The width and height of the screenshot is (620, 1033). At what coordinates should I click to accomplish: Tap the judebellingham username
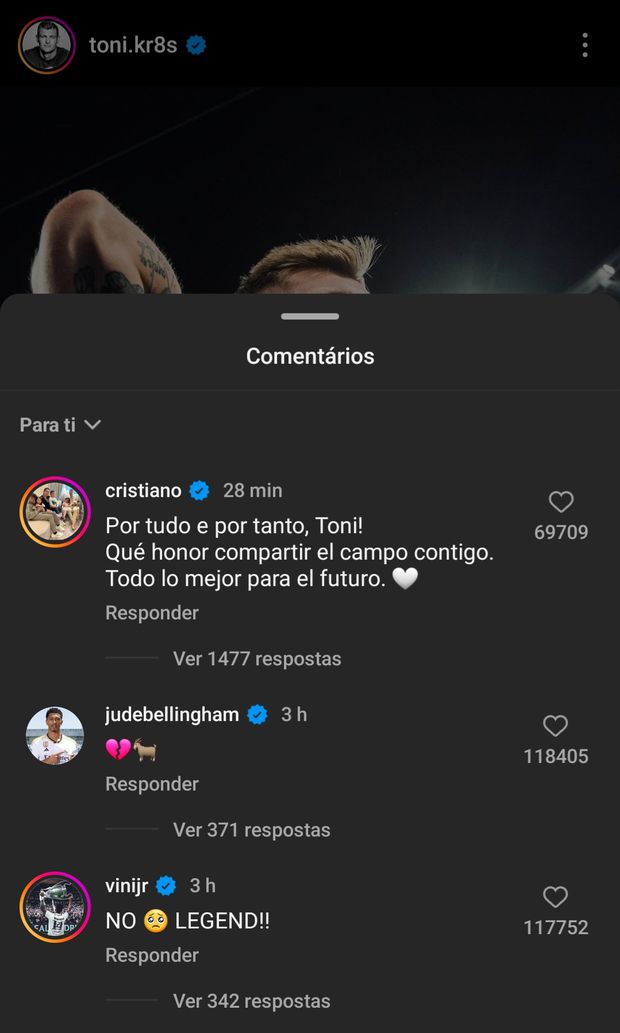[x=172, y=714]
